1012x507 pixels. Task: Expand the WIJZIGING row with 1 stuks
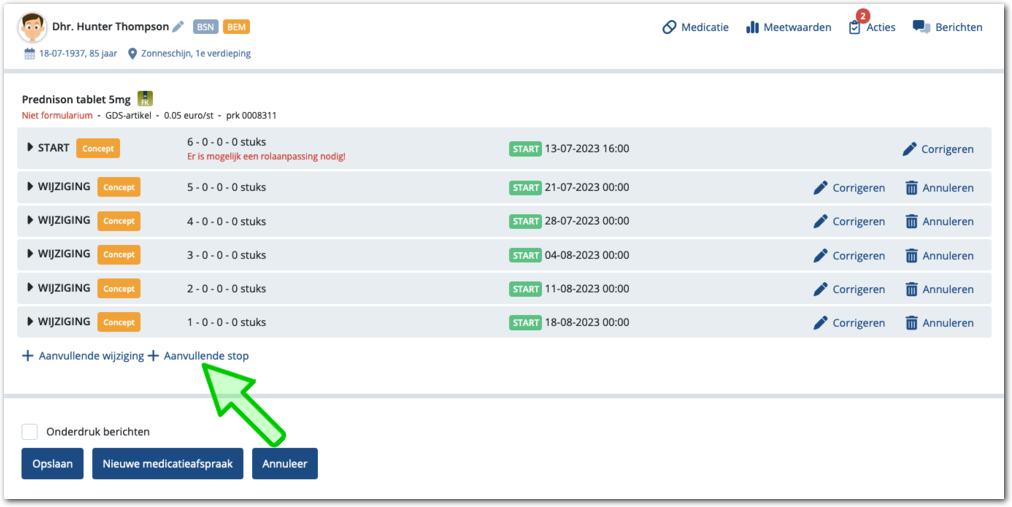(29, 322)
